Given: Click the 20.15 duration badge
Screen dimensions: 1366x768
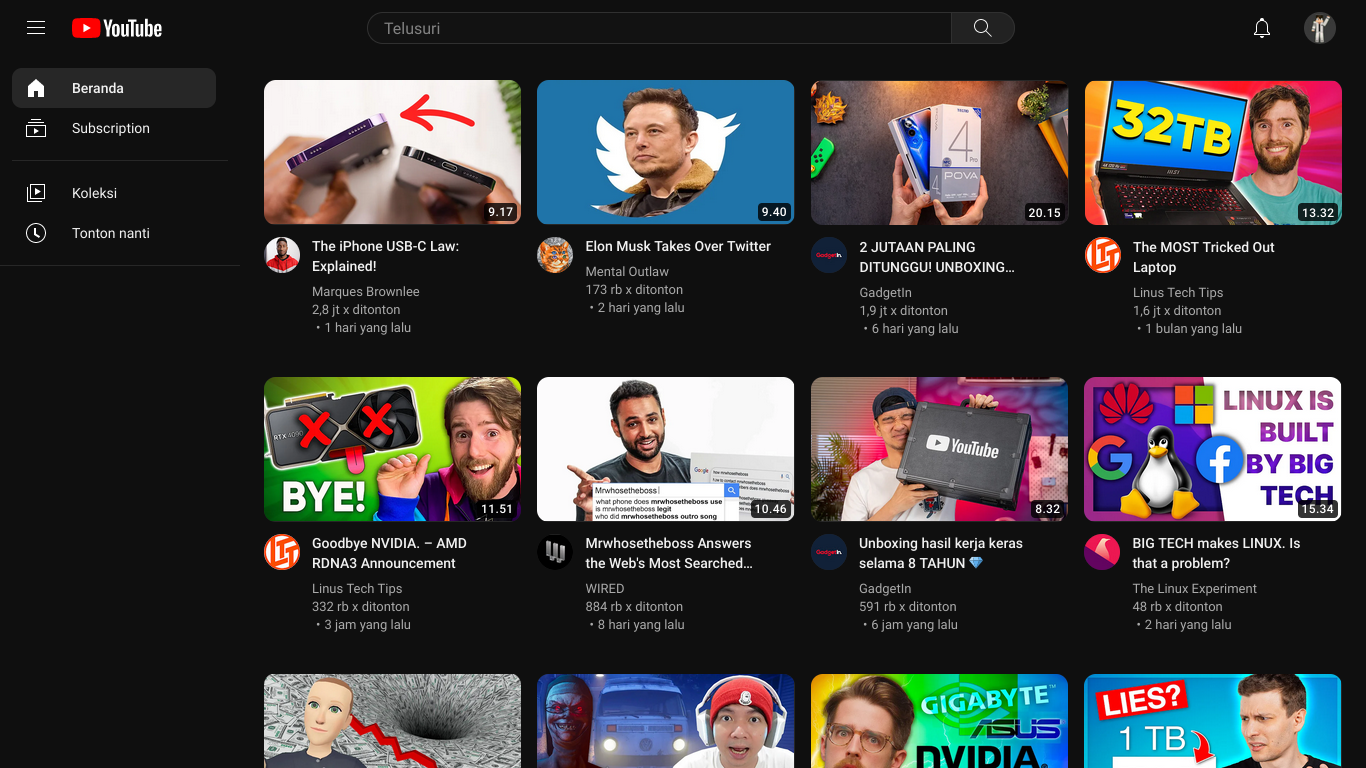Looking at the screenshot, I should pyautogui.click(x=1044, y=213).
